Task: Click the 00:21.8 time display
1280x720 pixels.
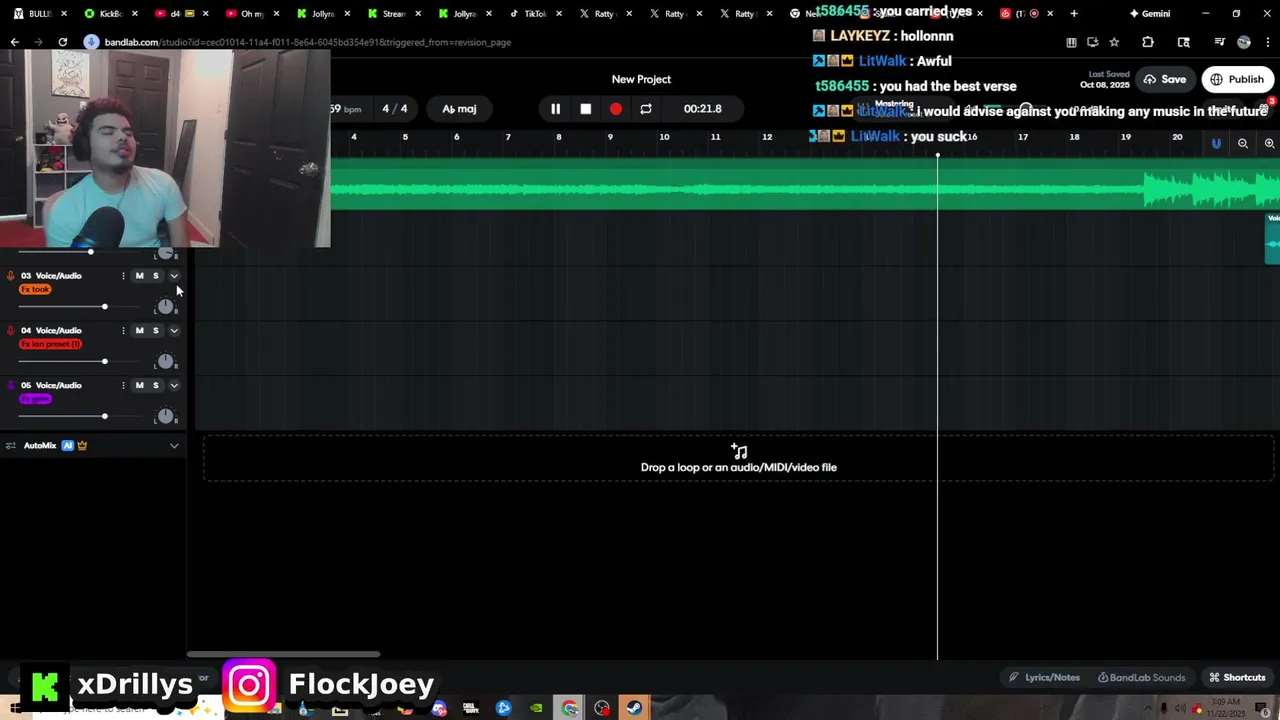Action: pos(702,109)
